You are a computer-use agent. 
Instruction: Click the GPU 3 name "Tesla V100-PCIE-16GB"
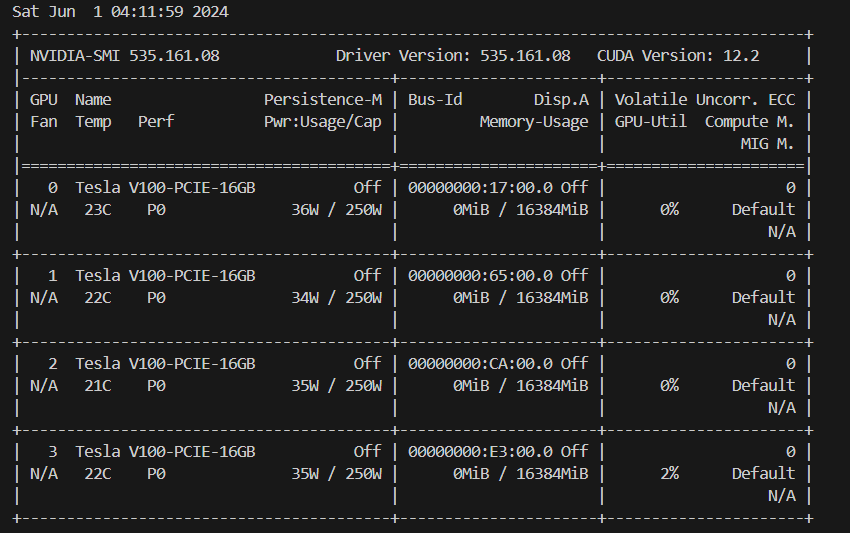coord(165,452)
